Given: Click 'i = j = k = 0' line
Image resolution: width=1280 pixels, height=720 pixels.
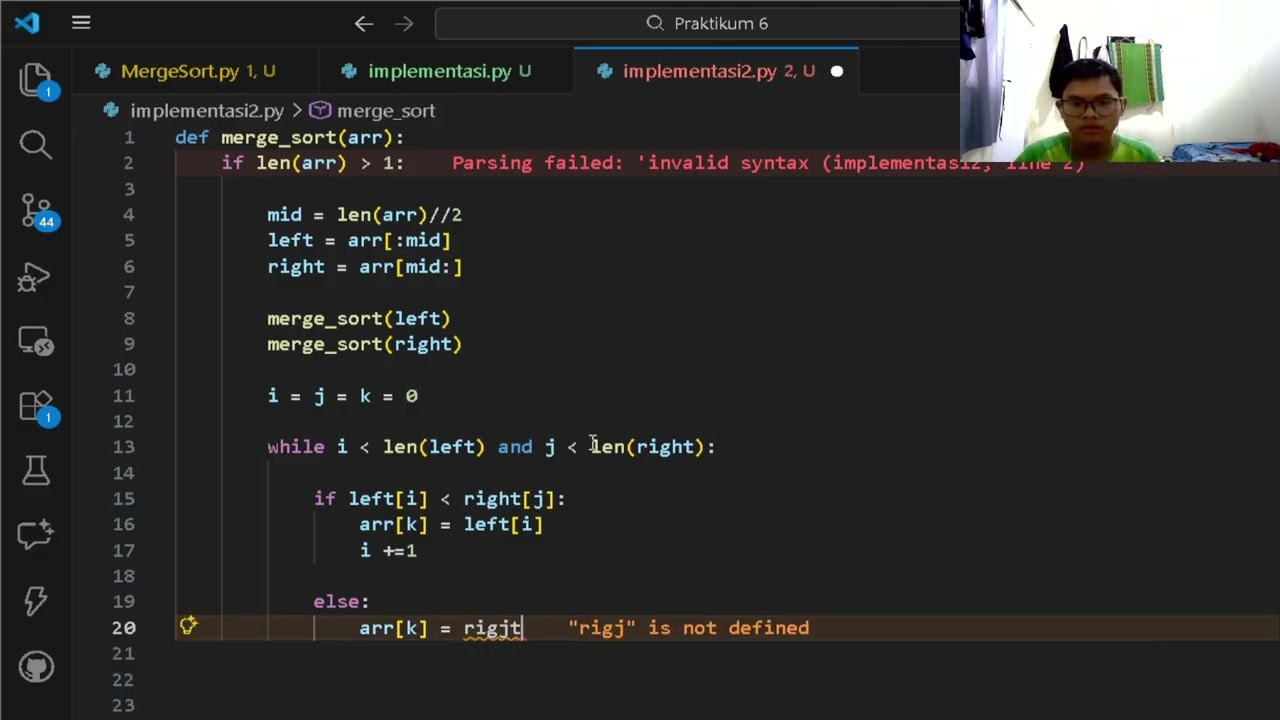Looking at the screenshot, I should (342, 396).
